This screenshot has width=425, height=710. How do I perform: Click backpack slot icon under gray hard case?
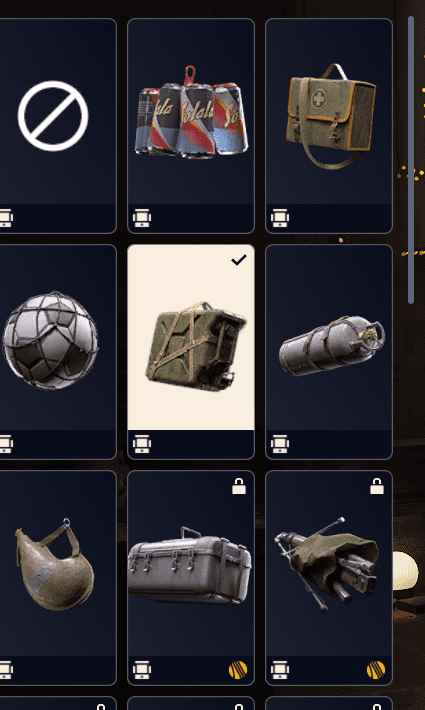142,670
